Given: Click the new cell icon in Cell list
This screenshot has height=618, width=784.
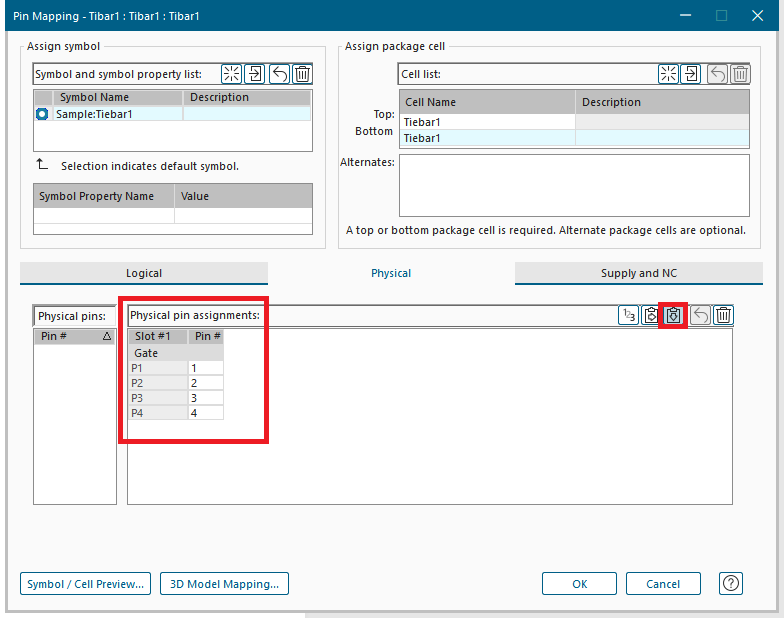Looking at the screenshot, I should pos(668,74).
